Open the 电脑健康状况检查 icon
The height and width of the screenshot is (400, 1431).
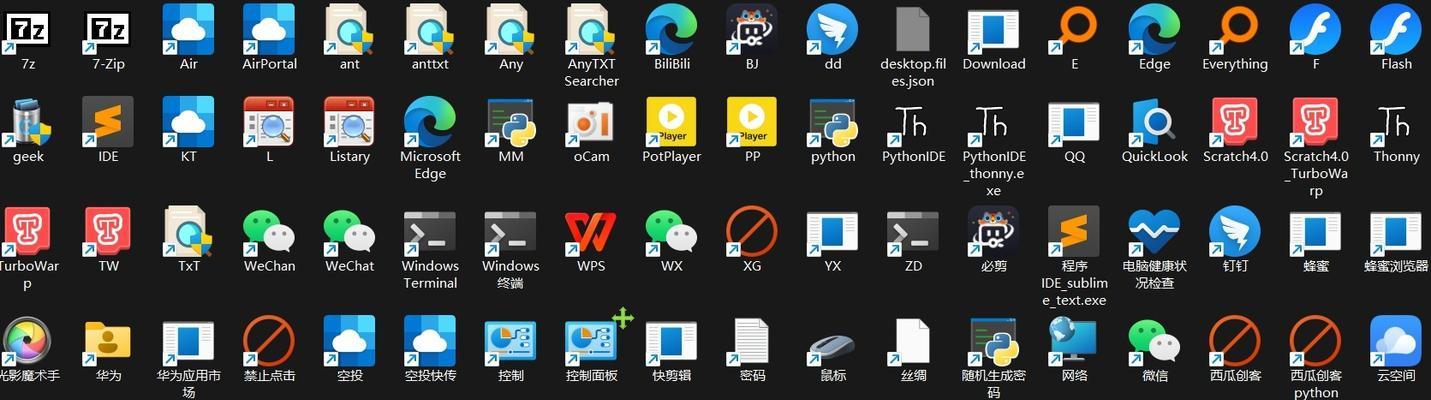coord(1155,232)
